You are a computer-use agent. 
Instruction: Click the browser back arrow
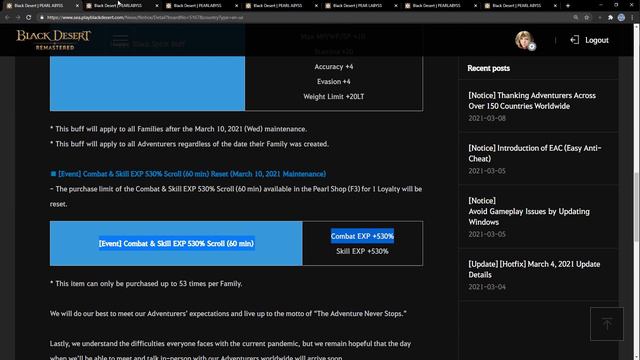click(7, 18)
